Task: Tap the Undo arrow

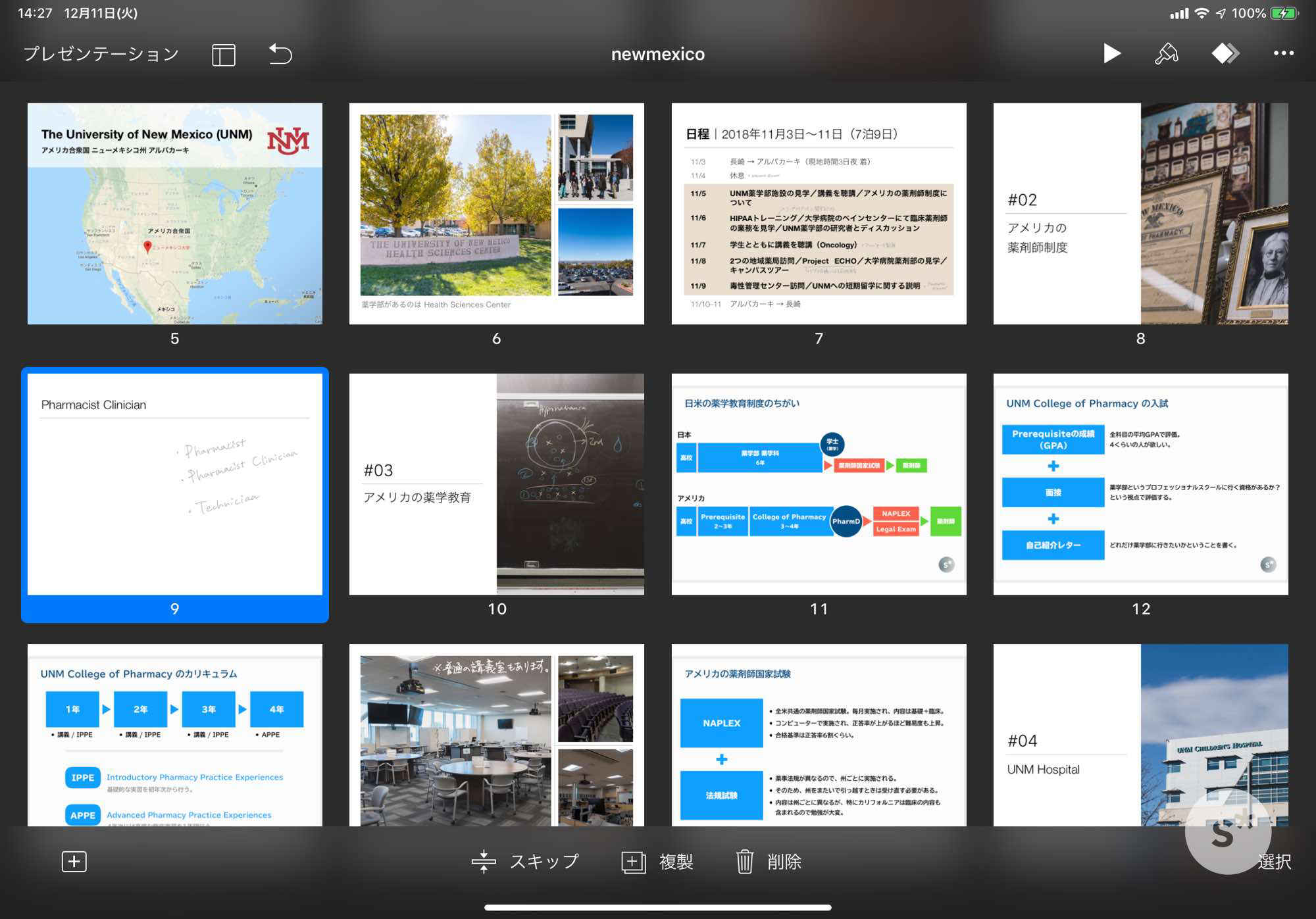Action: [280, 53]
